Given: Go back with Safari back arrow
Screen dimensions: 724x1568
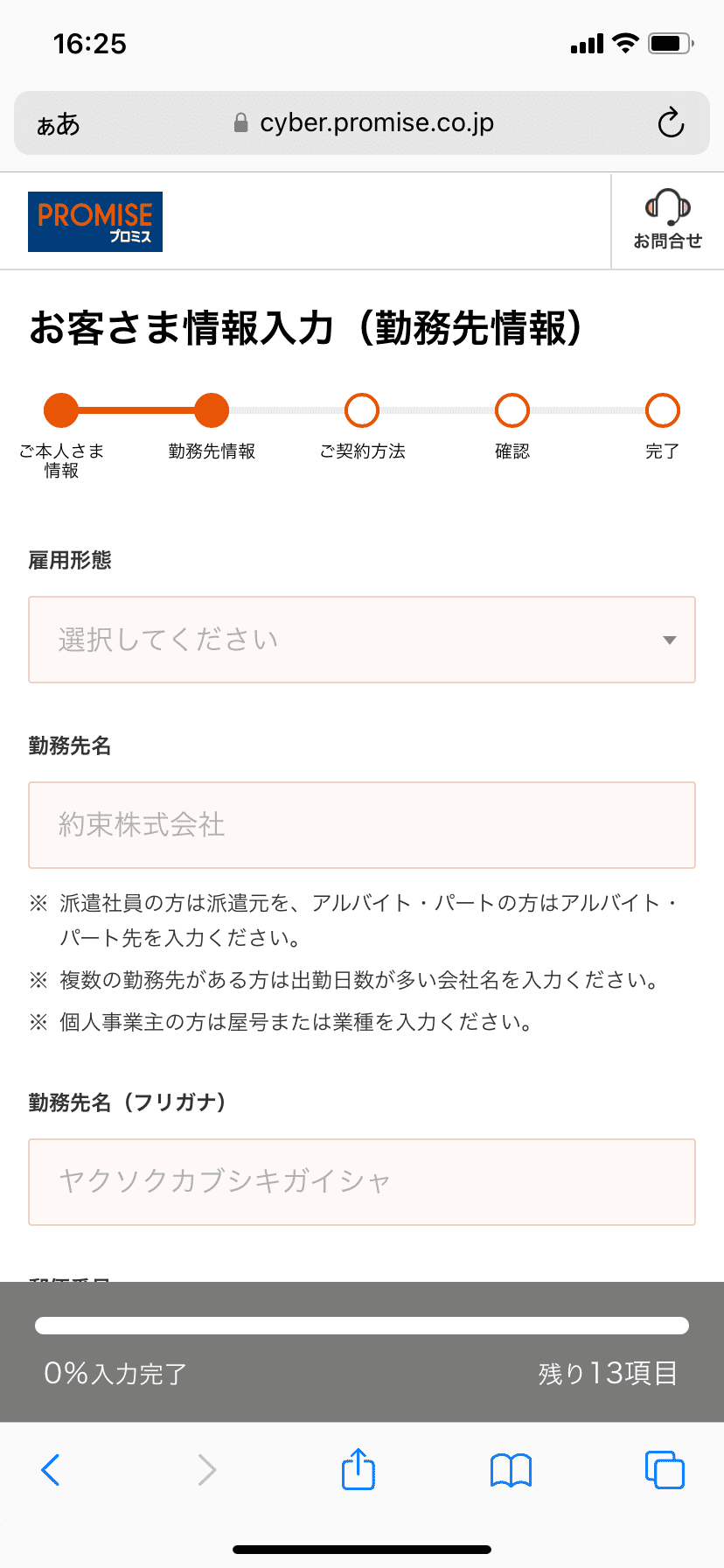Looking at the screenshot, I should coord(51,1470).
